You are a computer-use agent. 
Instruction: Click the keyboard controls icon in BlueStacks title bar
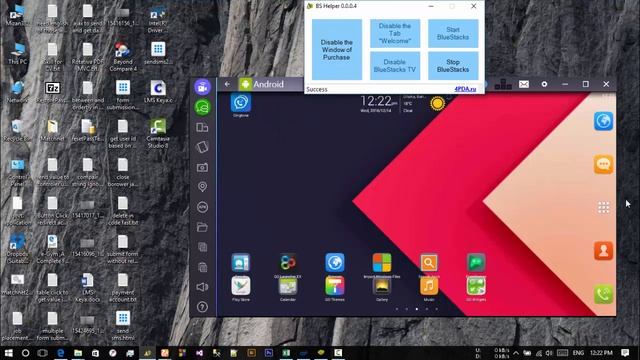503,84
